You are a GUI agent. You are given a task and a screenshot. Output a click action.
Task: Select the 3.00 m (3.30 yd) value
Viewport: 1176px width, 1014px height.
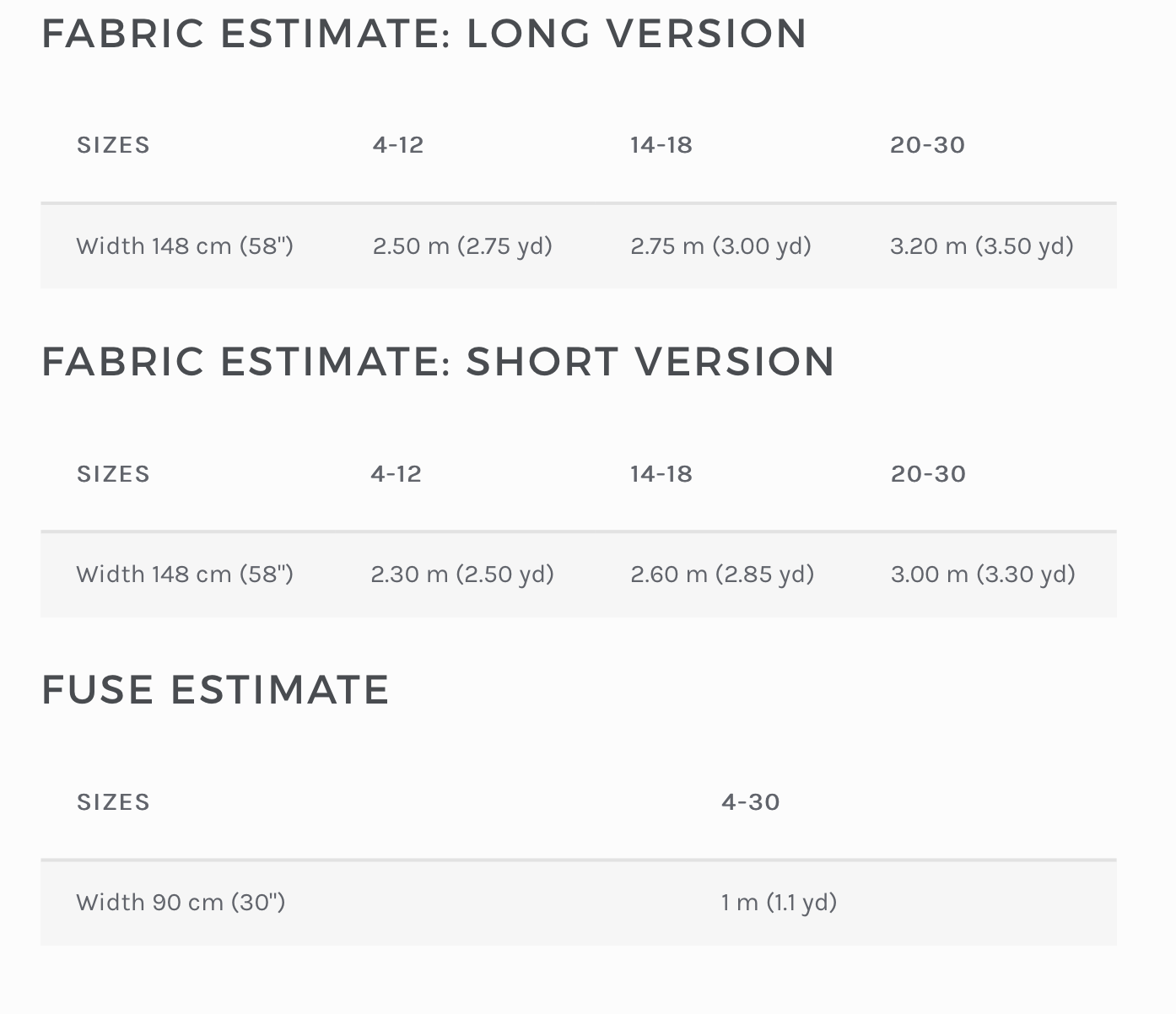983,574
